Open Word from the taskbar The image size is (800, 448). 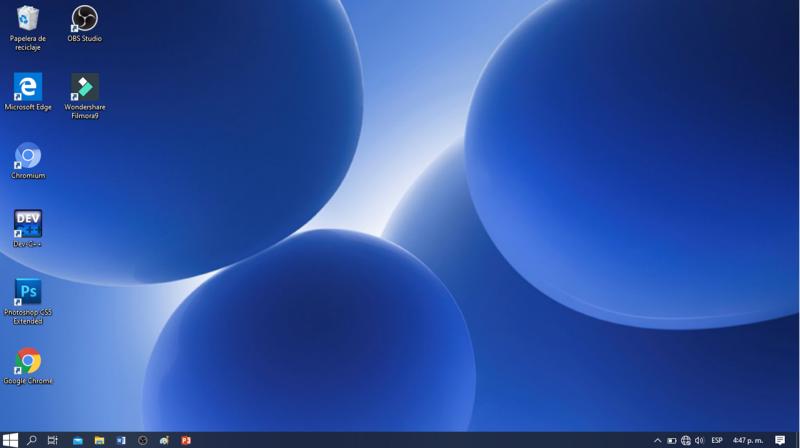click(x=121, y=440)
